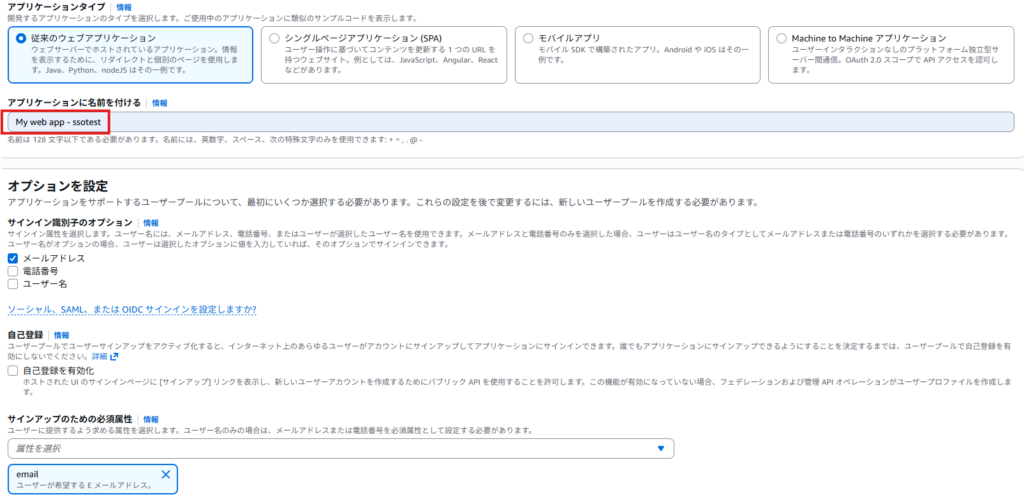Open the 詳細 link under 自己登録
Viewport: 1024px width, 497px height.
coord(99,356)
